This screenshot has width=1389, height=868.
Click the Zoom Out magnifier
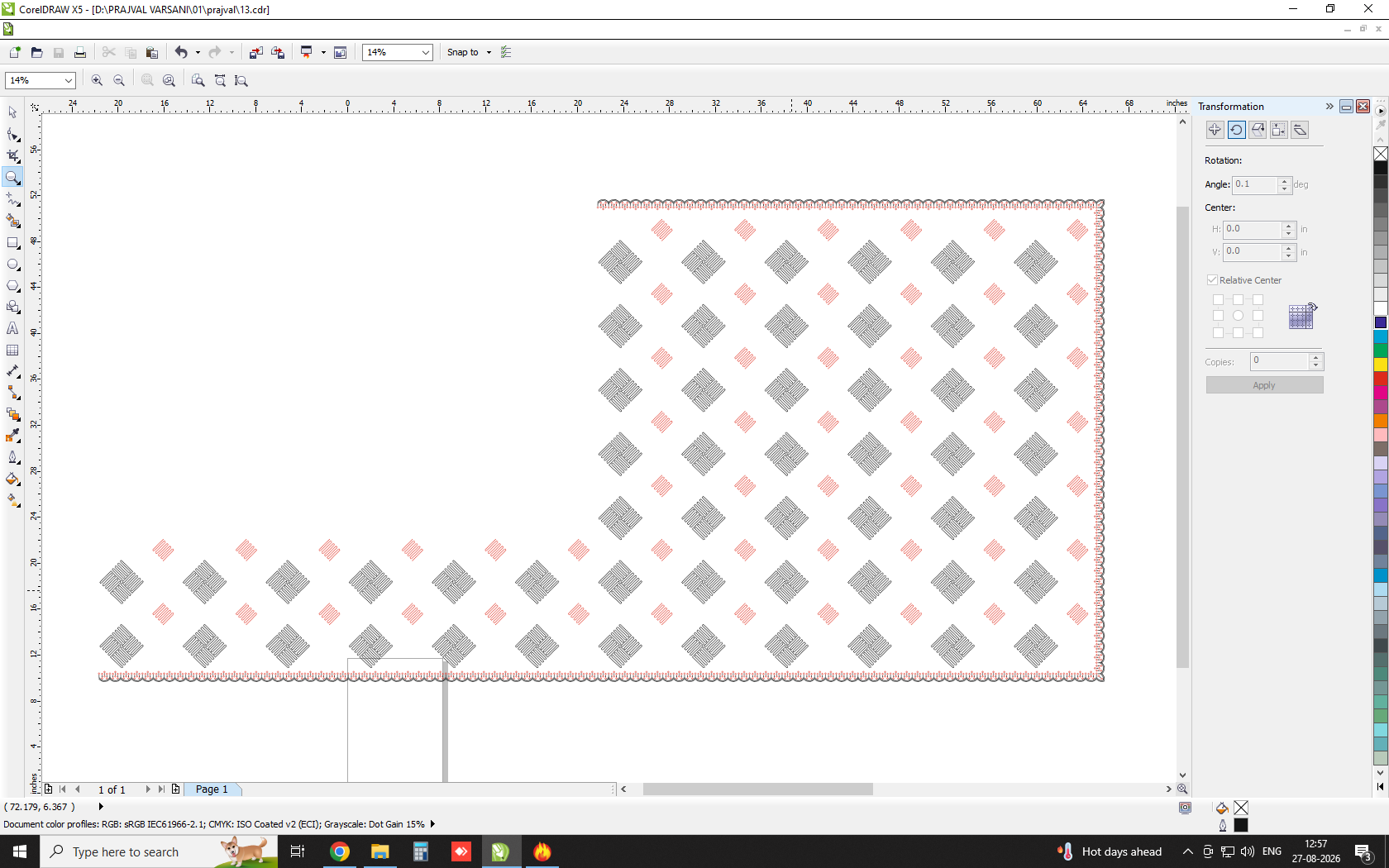point(119,80)
